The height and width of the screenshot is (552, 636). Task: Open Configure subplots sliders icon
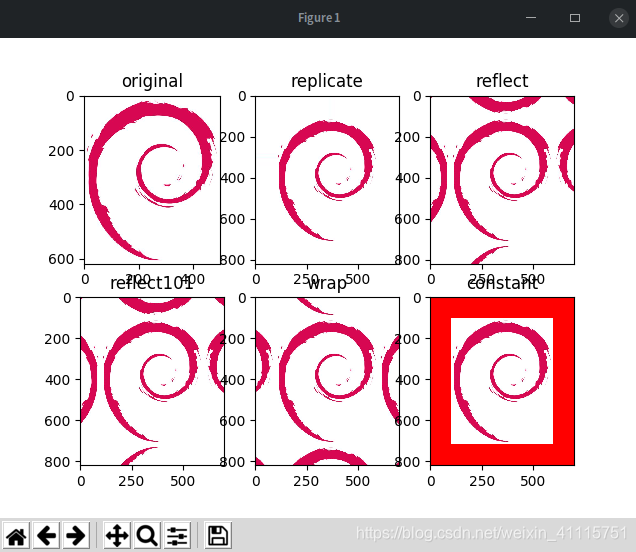pyautogui.click(x=177, y=536)
